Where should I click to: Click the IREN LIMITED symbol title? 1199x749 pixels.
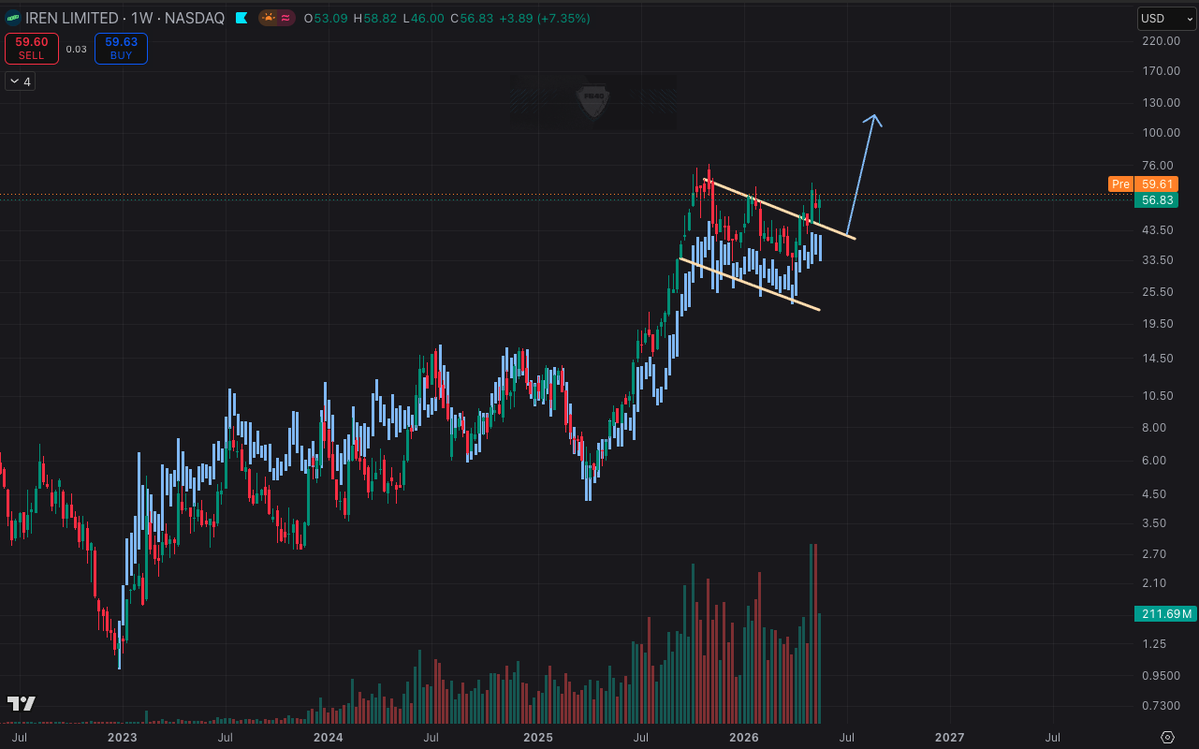pos(71,18)
